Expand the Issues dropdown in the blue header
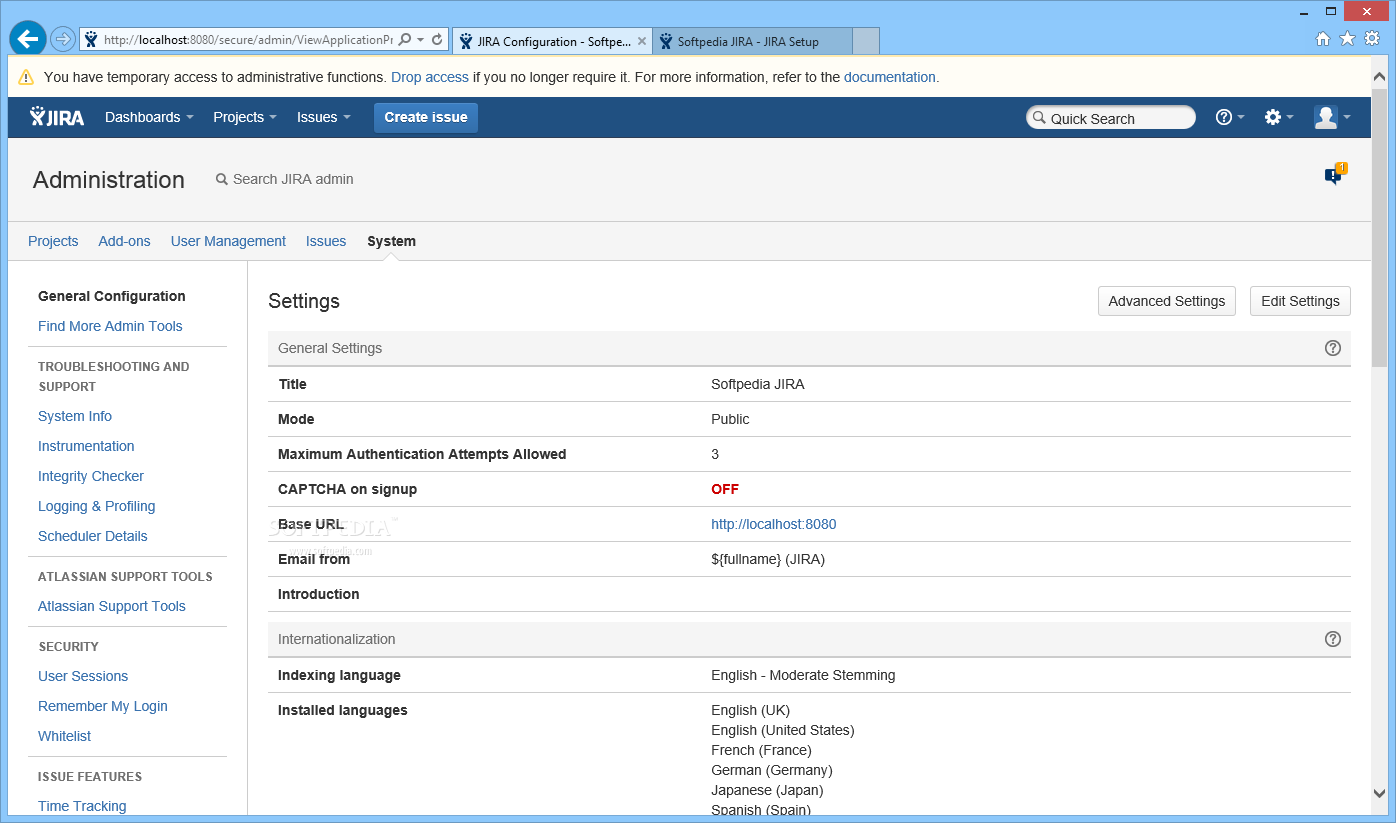This screenshot has height=823, width=1396. click(x=324, y=117)
